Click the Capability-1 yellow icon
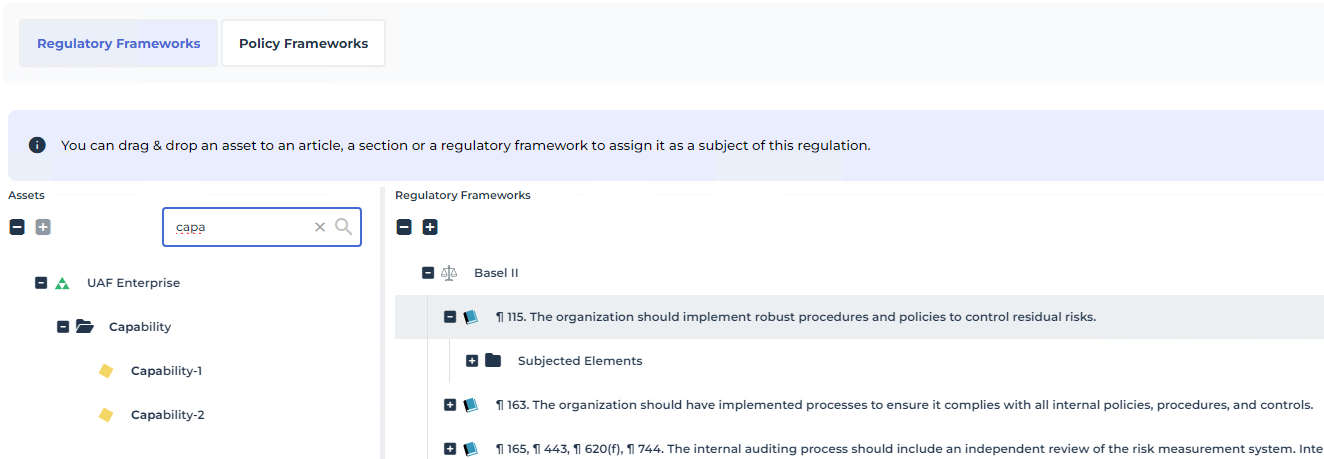Screen dimensions: 1324x459 click(106, 371)
